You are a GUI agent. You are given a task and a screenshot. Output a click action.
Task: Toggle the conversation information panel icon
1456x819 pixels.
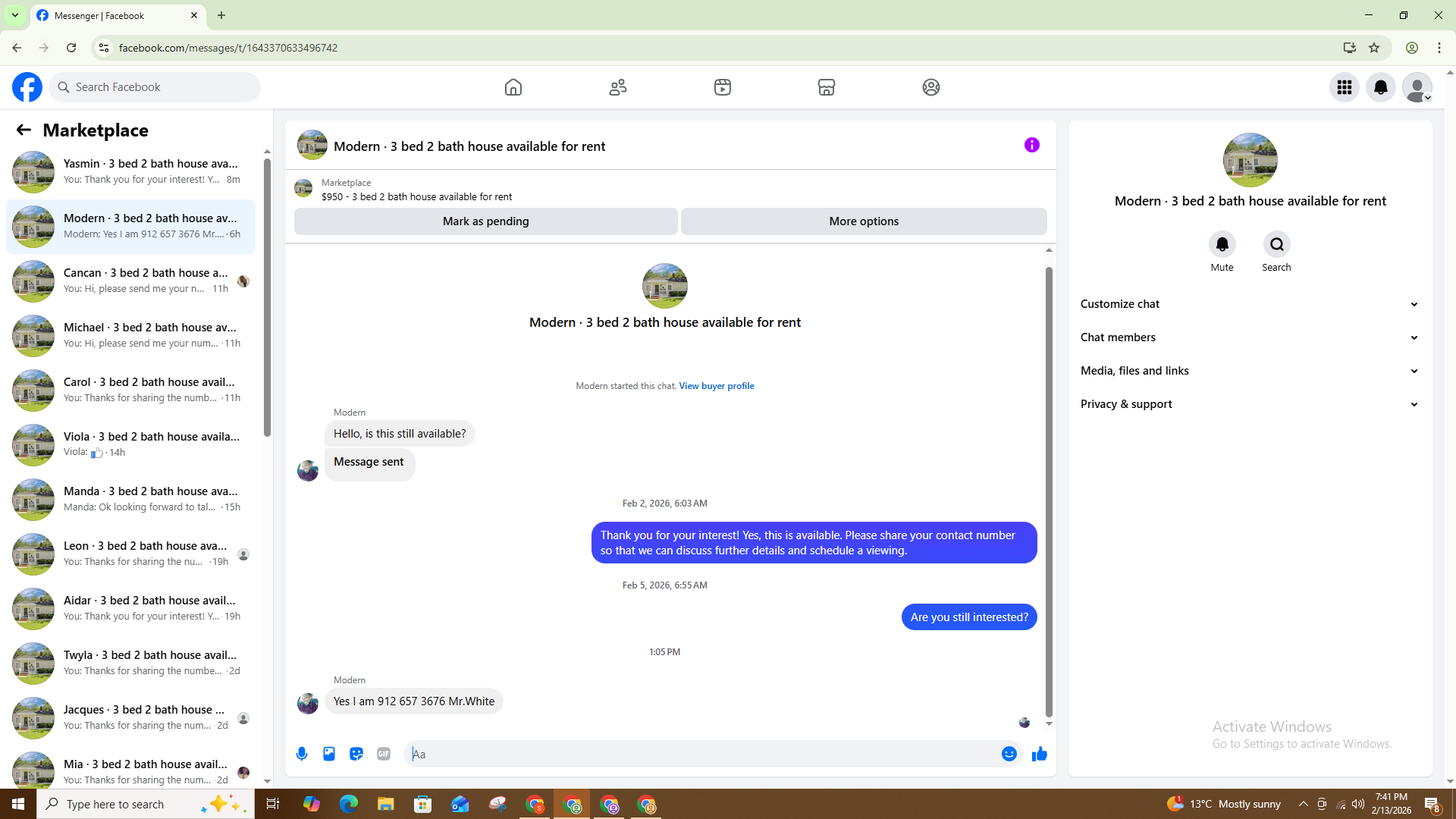click(x=1031, y=145)
